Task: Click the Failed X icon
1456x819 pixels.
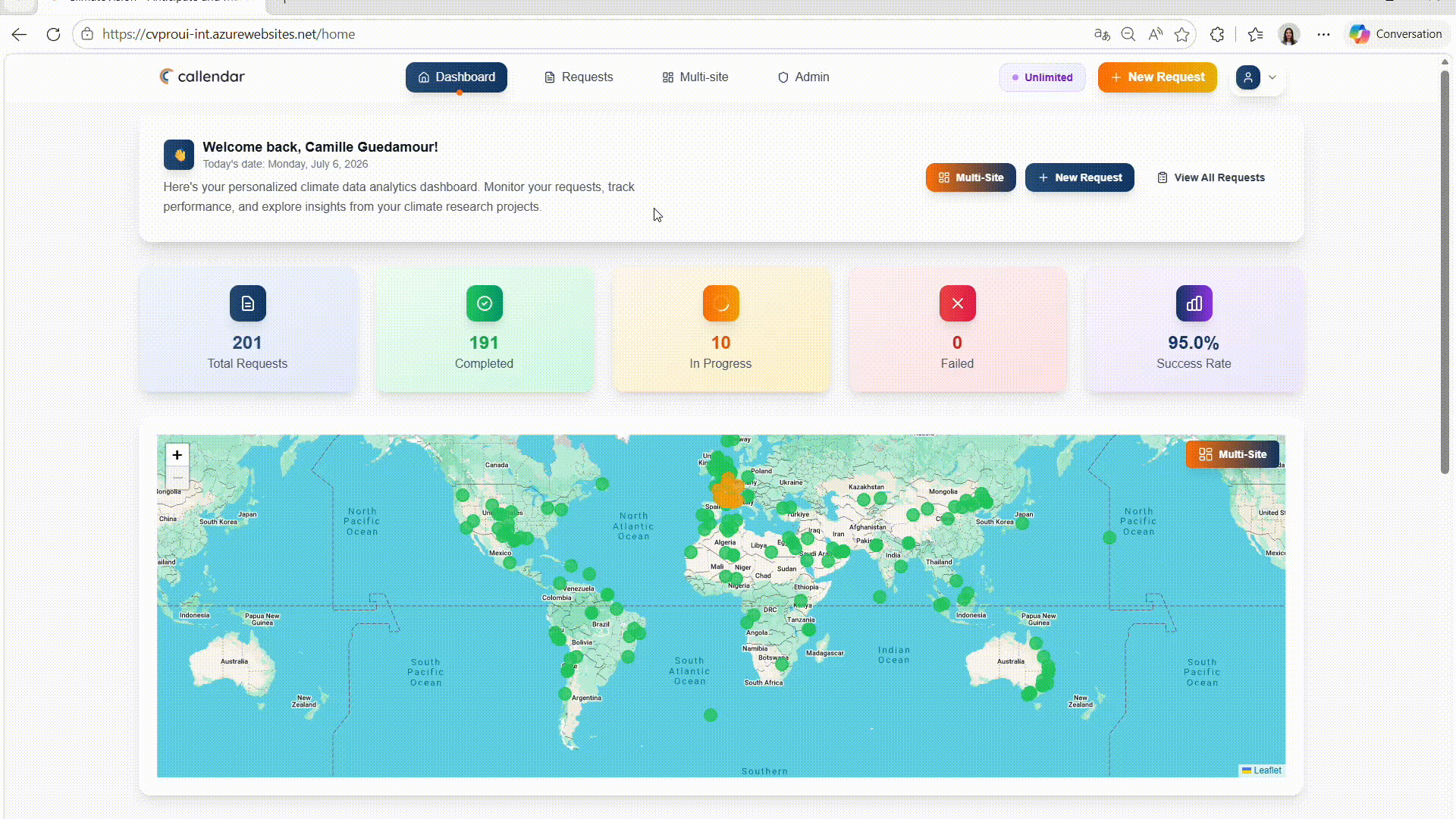Action: coord(958,303)
